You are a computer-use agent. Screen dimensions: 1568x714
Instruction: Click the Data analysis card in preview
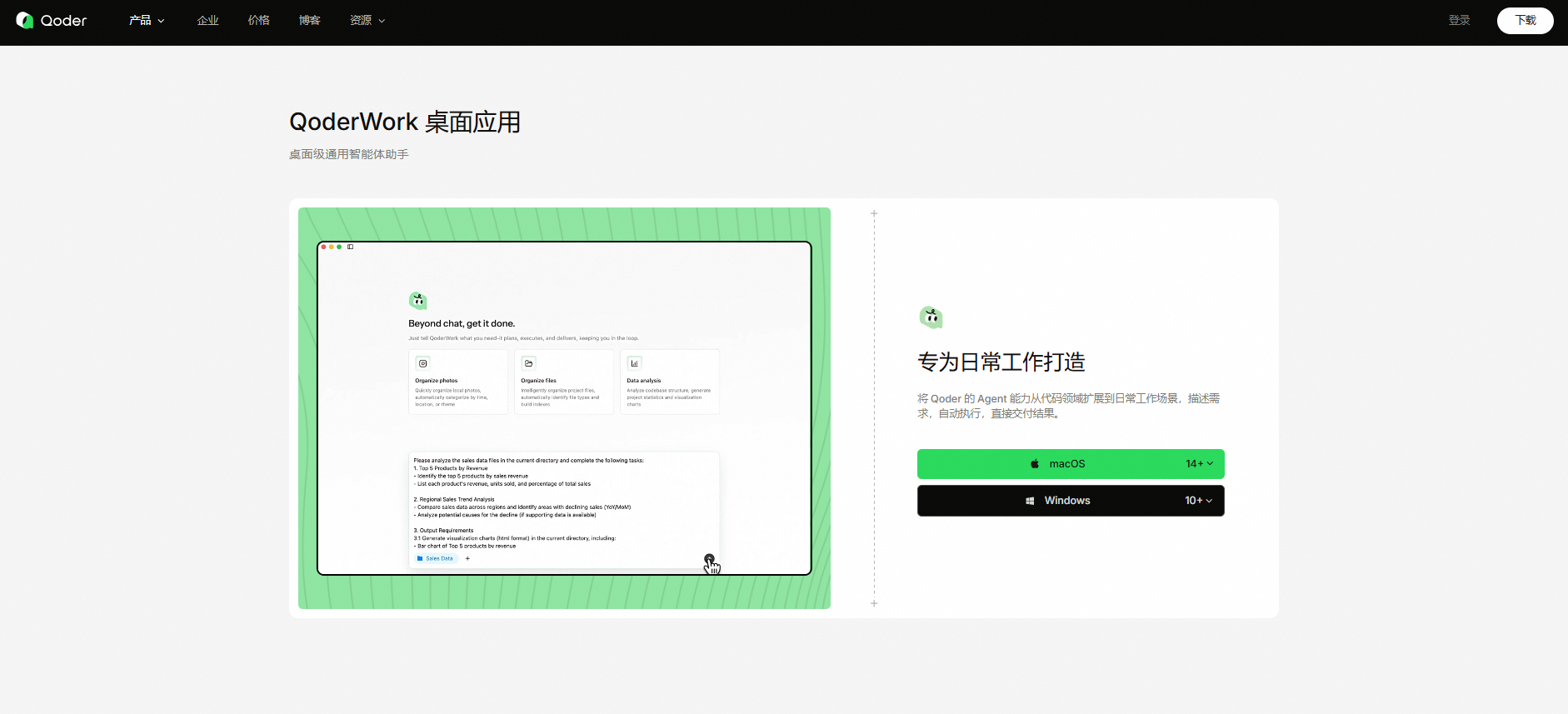tap(670, 382)
